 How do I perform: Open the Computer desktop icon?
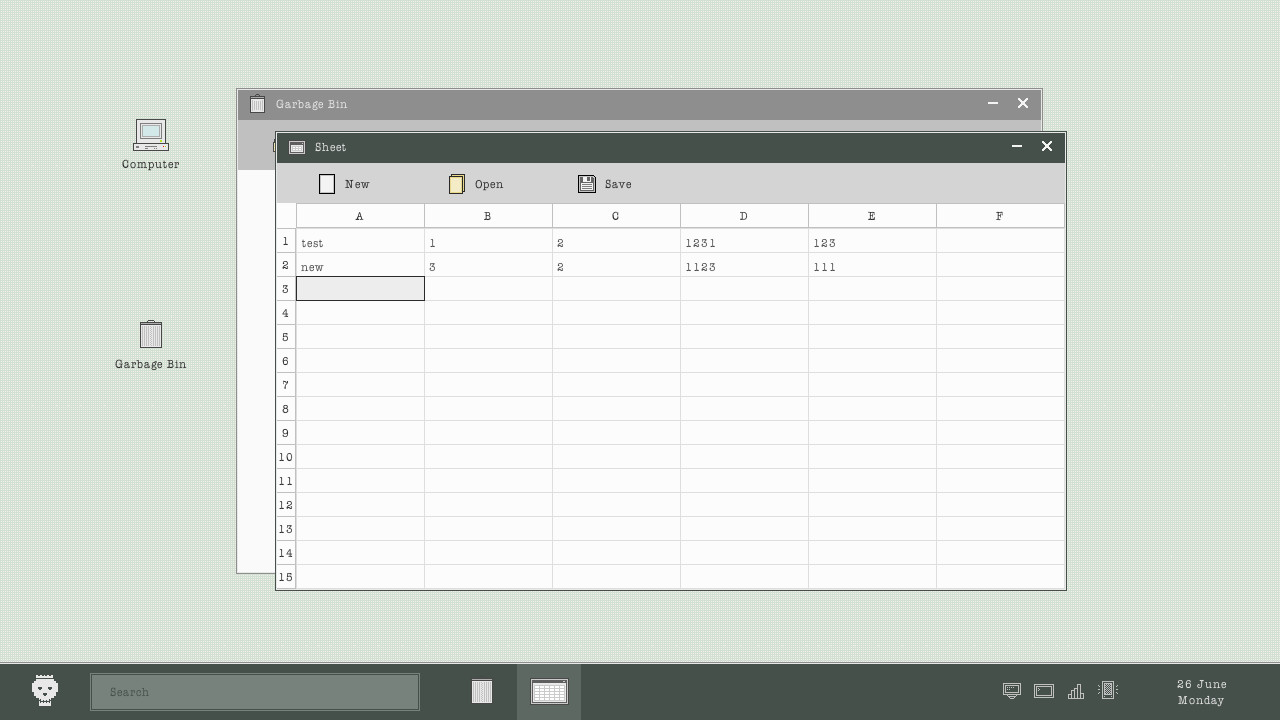pyautogui.click(x=151, y=135)
